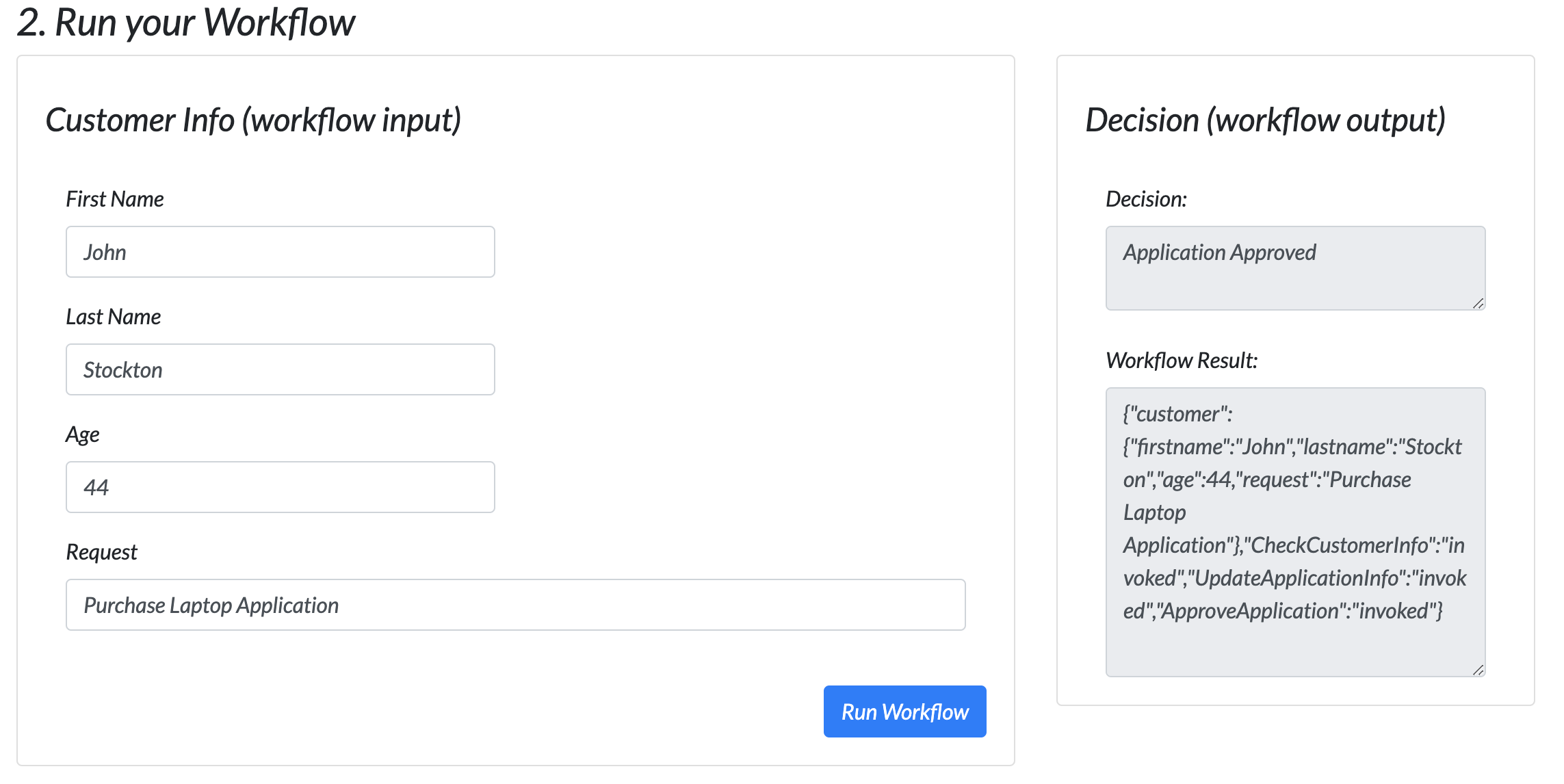The height and width of the screenshot is (784, 1564).
Task: Click the Age label
Action: point(83,434)
